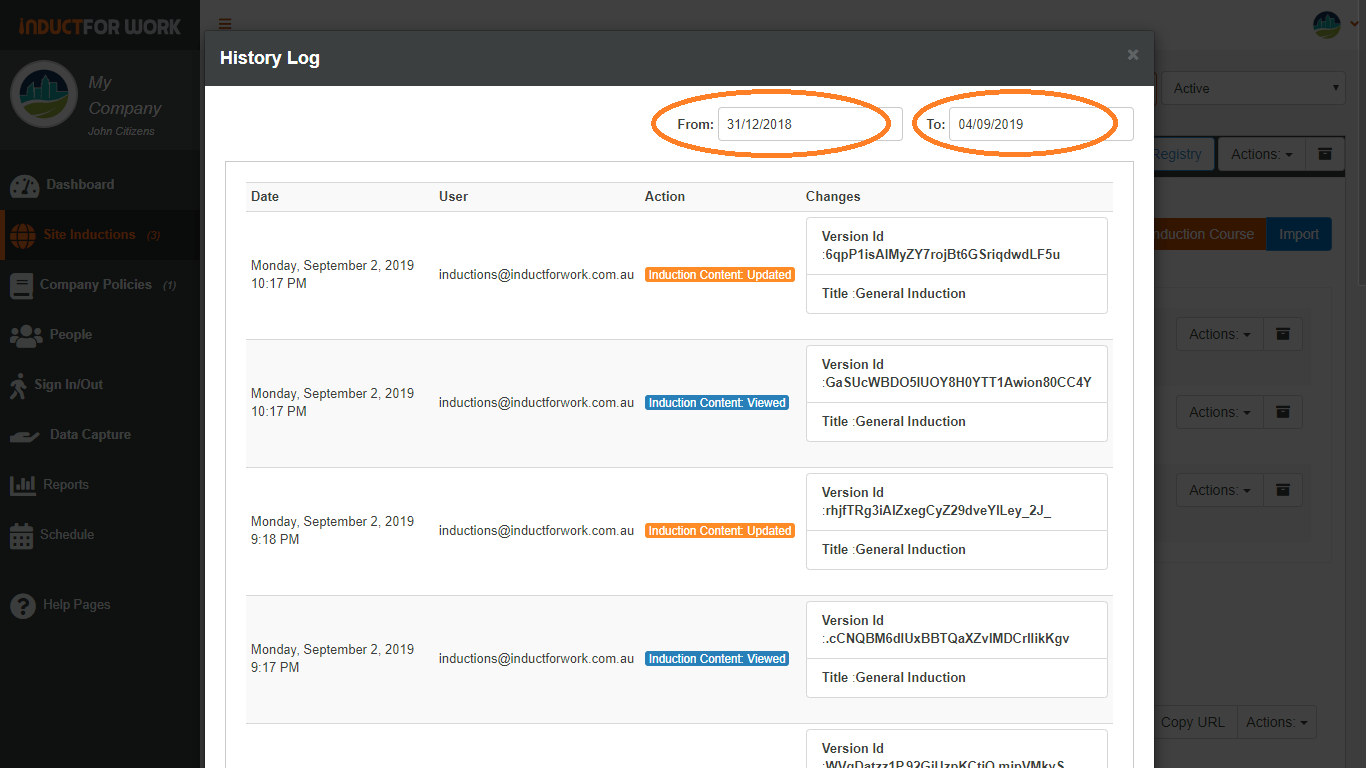1366x768 pixels.
Task: Open the Active status dropdown
Action: (1253, 88)
